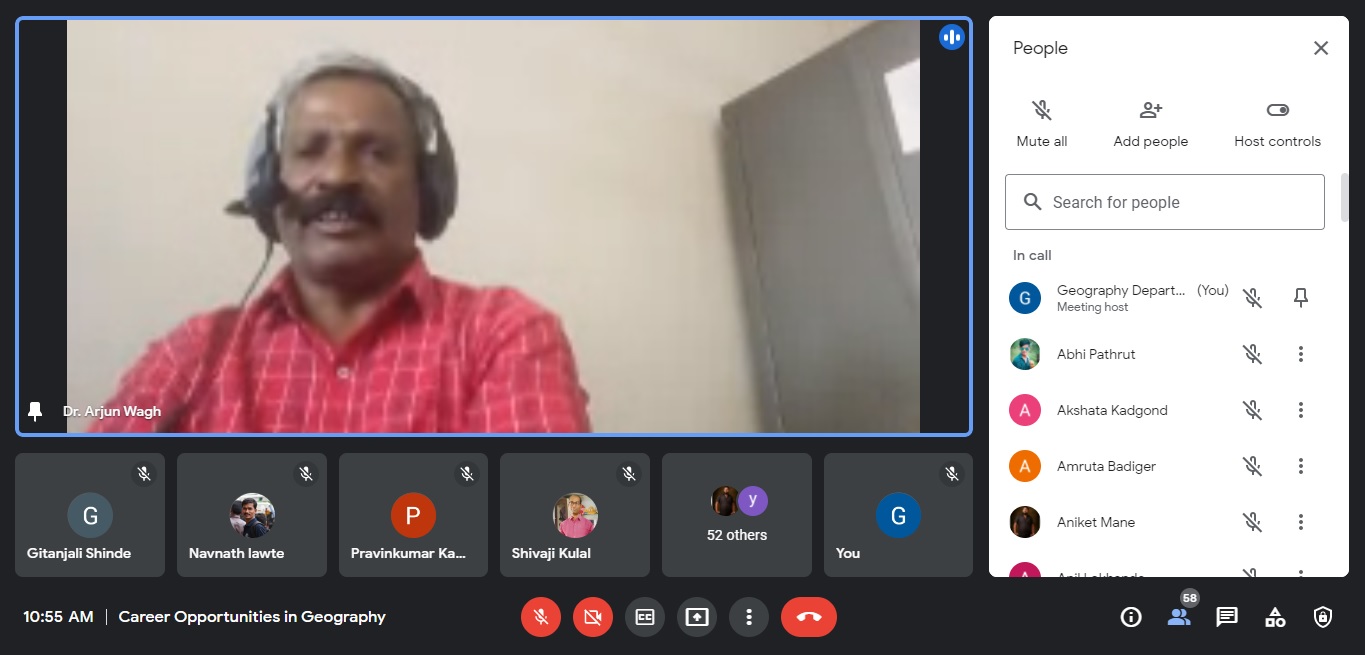The height and width of the screenshot is (655, 1365).
Task: Click muted mic icon for Geography Department row
Action: click(x=1252, y=298)
